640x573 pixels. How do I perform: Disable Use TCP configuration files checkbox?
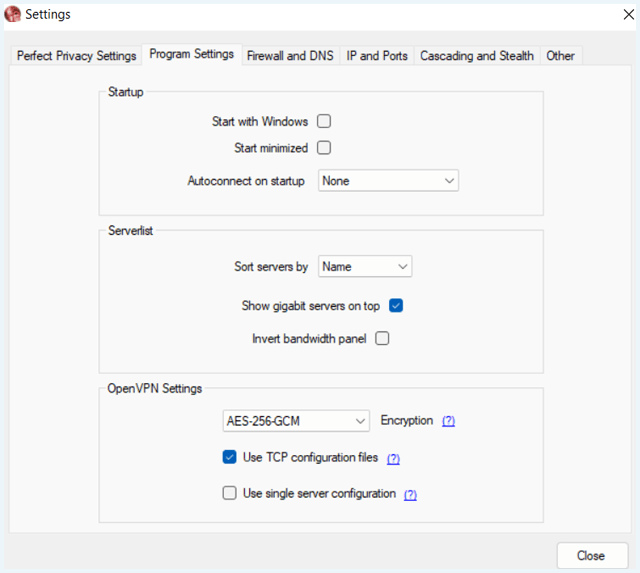coord(229,457)
